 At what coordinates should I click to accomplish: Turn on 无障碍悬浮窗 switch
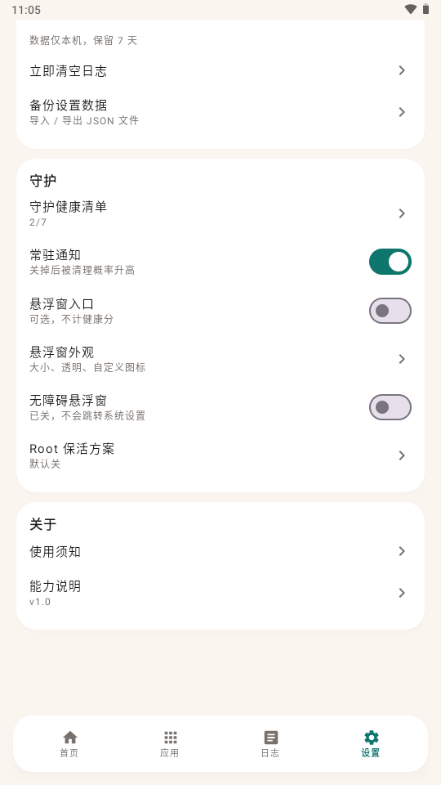(390, 407)
